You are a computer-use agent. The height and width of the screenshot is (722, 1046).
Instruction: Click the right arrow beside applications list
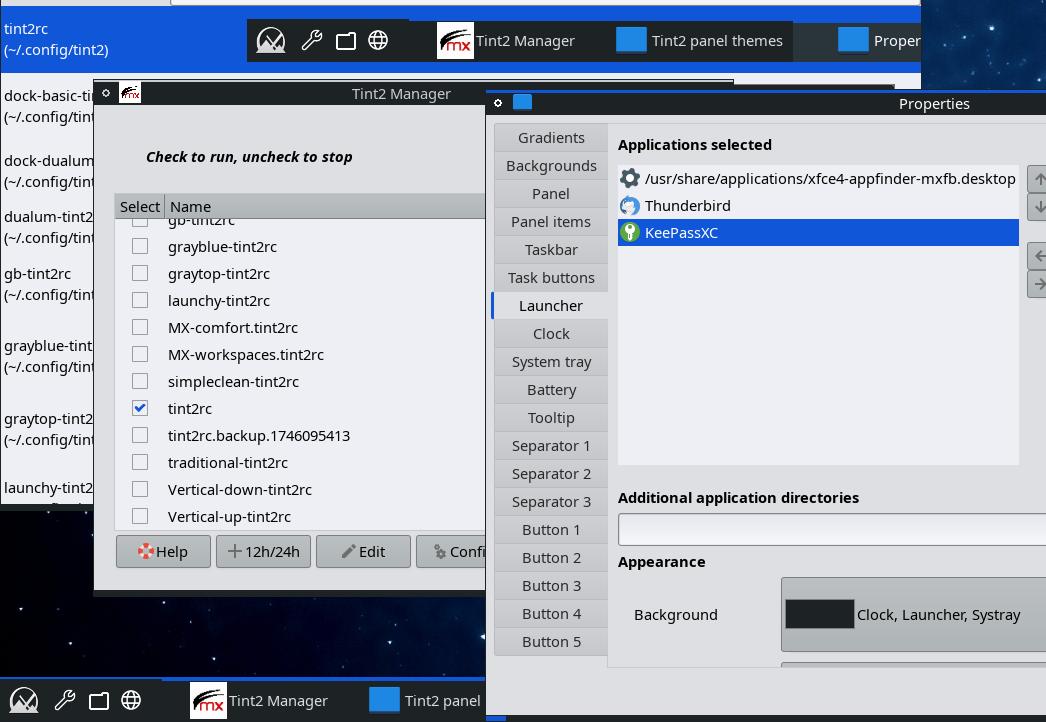[x=1037, y=284]
